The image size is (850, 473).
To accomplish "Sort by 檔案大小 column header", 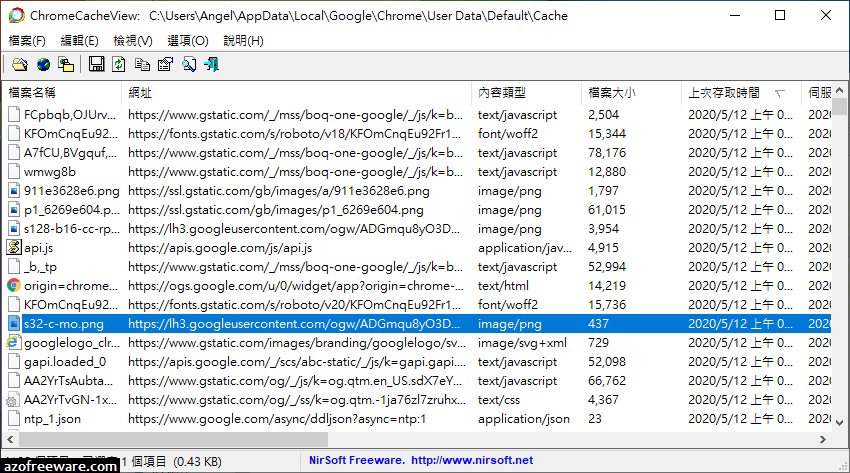I will pos(632,93).
